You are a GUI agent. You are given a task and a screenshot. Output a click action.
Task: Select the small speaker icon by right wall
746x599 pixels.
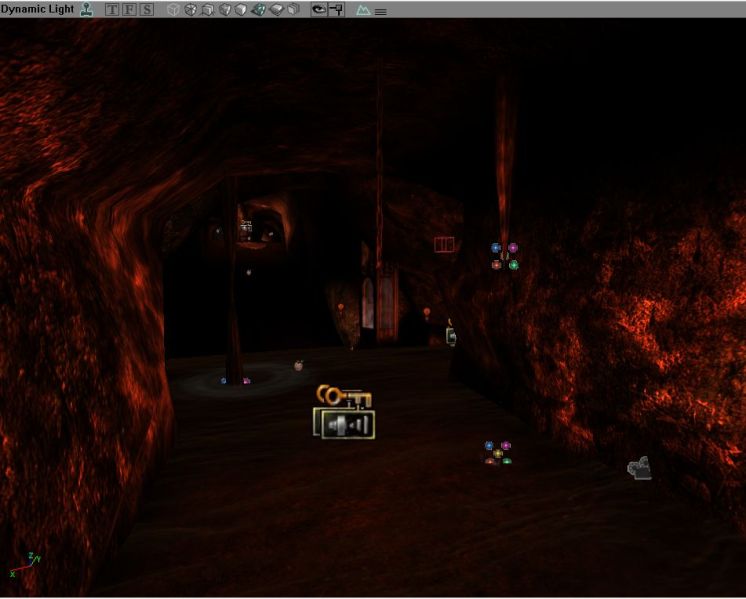pos(451,336)
